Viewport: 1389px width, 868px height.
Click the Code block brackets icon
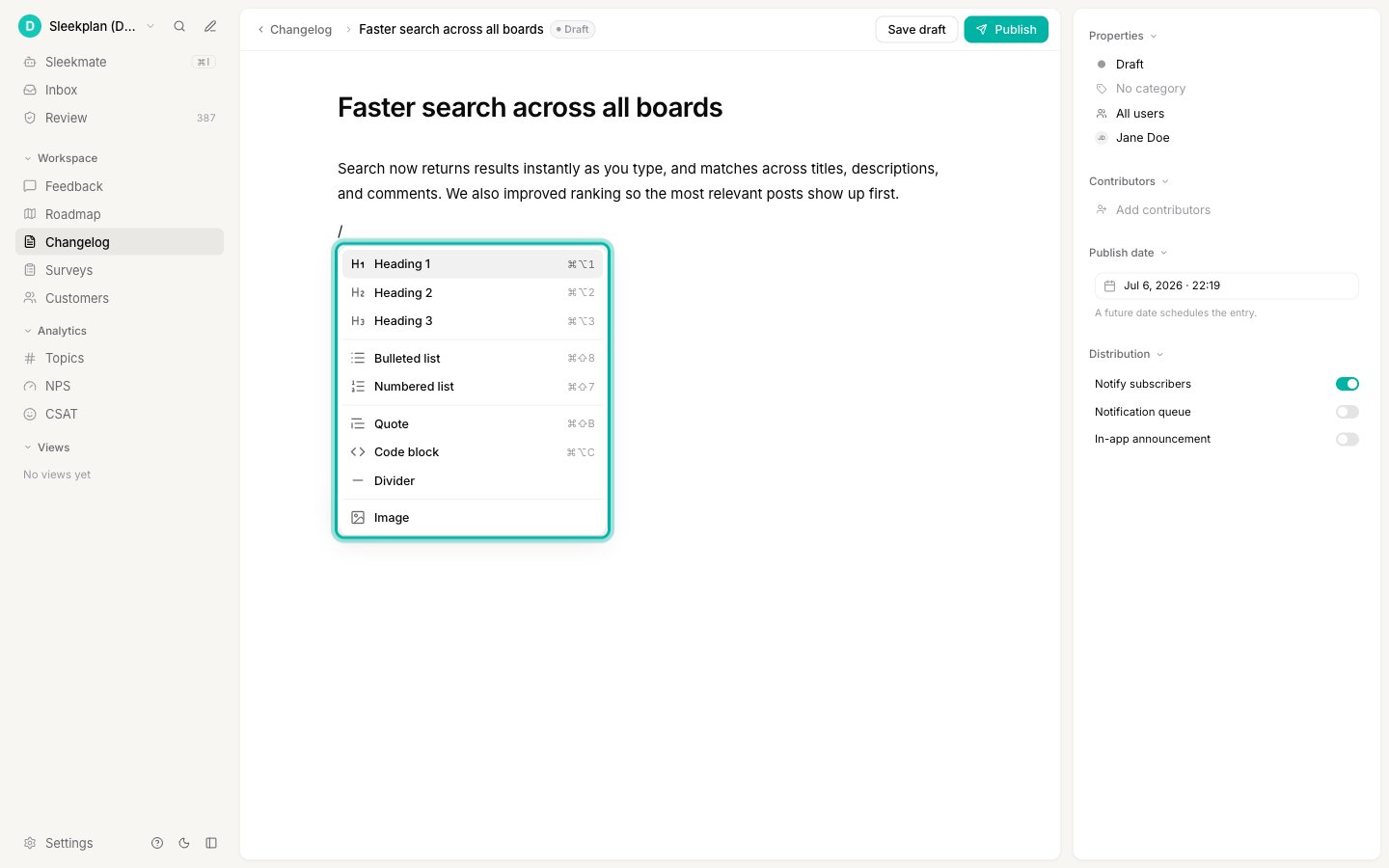pos(358,452)
